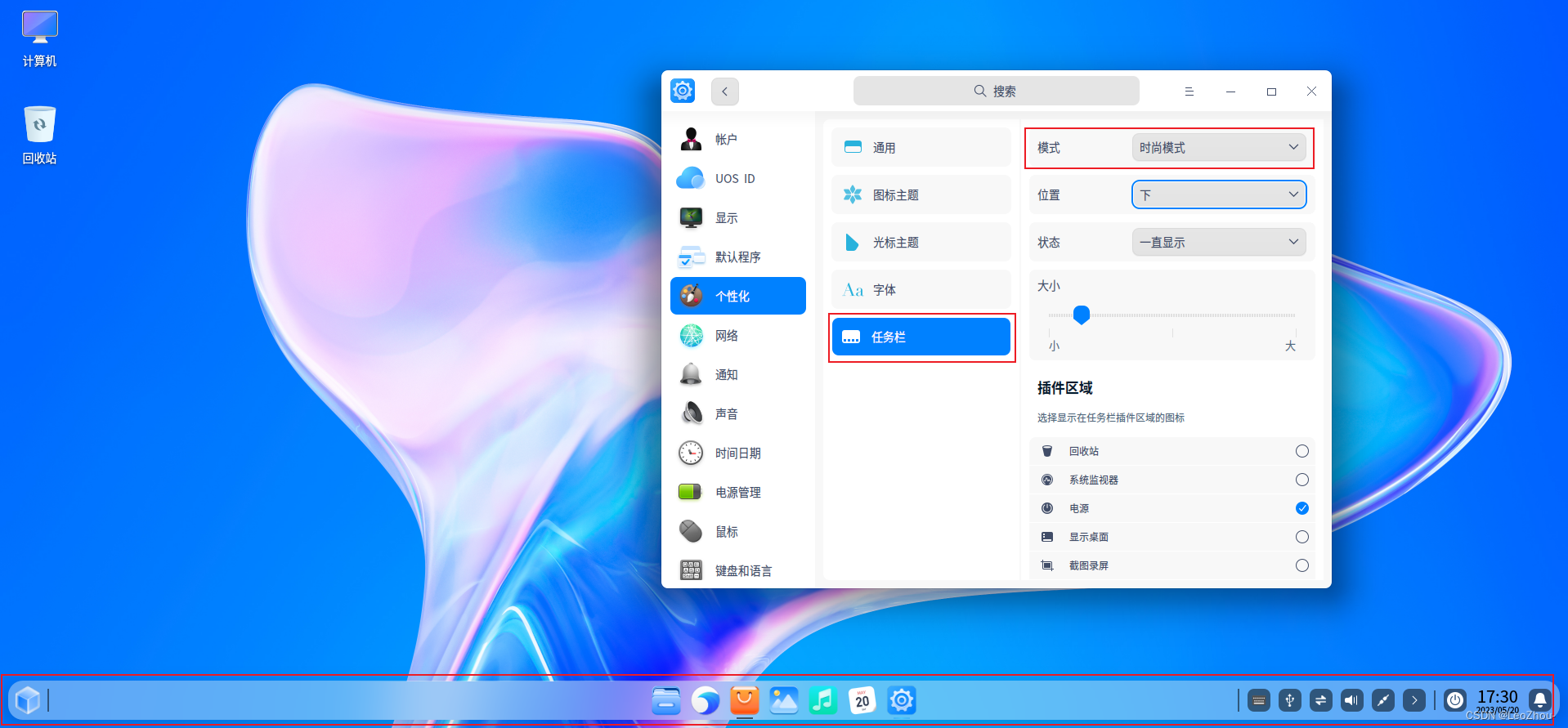Screen dimensions: 1568x728
Task: Enable the 系统监视器 plugin option
Action: tap(1302, 480)
